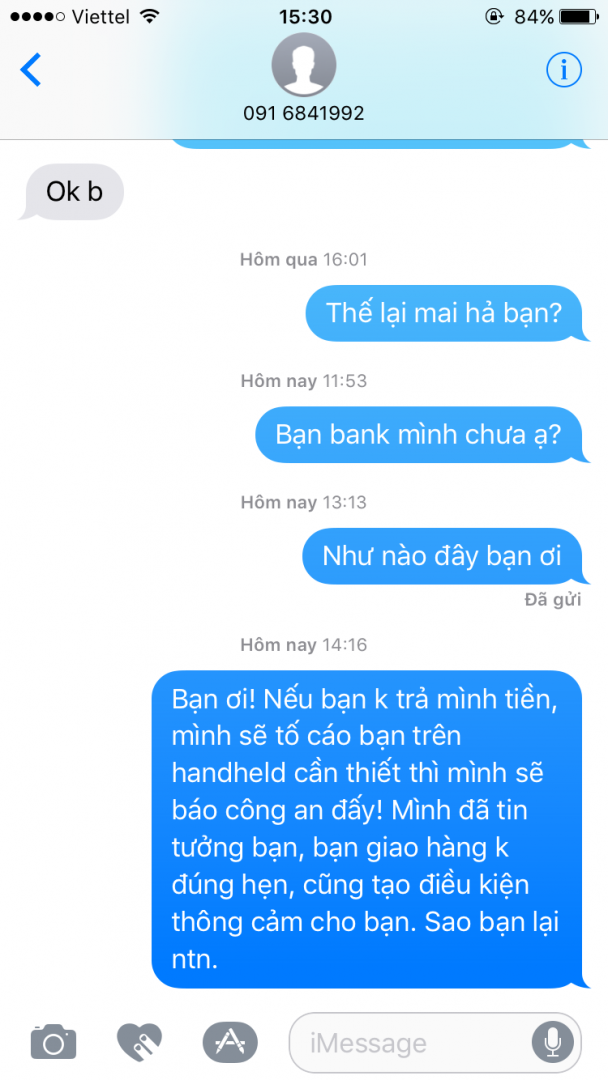Tap phone number 091 6841992
The width and height of the screenshot is (608, 1080).
point(304,113)
